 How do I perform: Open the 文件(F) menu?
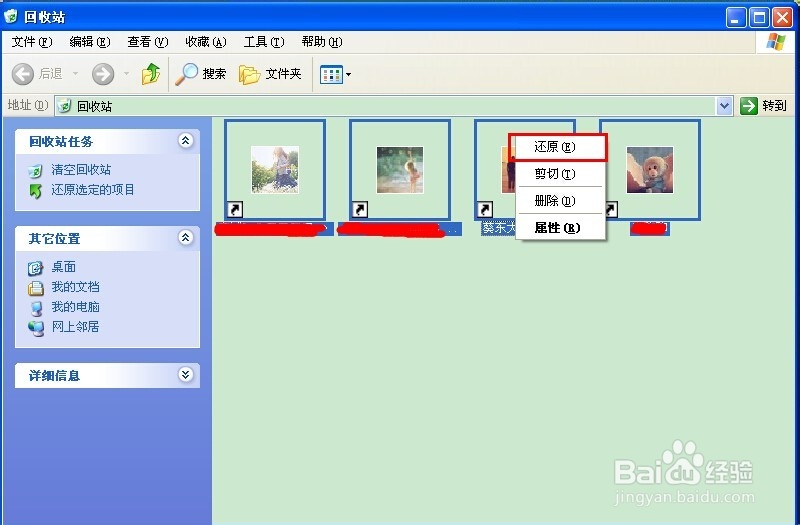pos(32,42)
